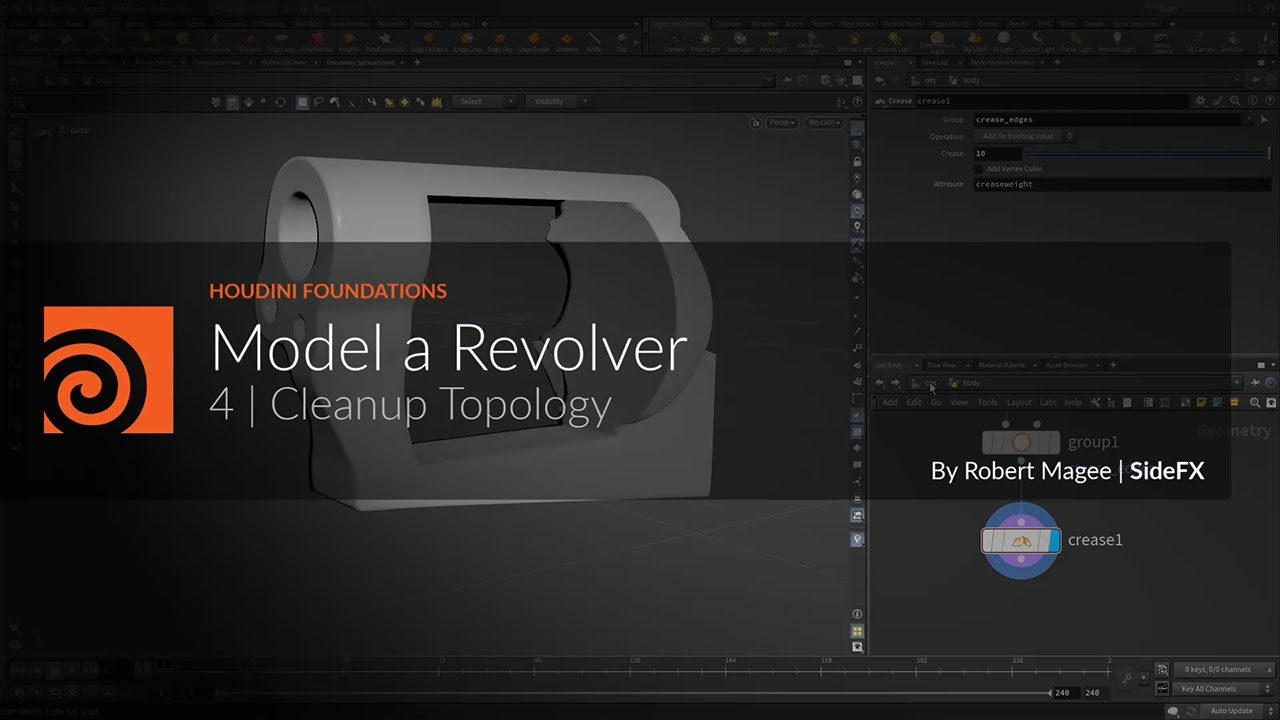Enable the Add Vertex Color checkbox
This screenshot has width=1280, height=720.
(x=979, y=169)
